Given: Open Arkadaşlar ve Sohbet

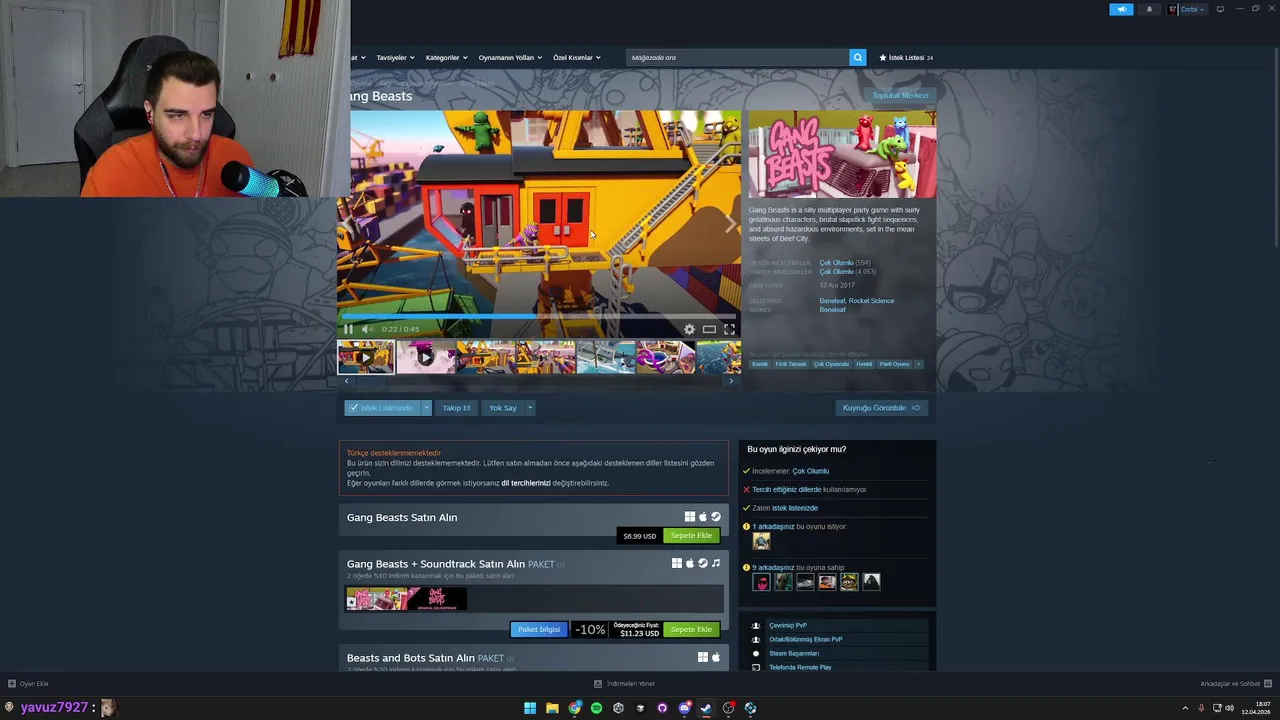Looking at the screenshot, I should tap(1236, 684).
